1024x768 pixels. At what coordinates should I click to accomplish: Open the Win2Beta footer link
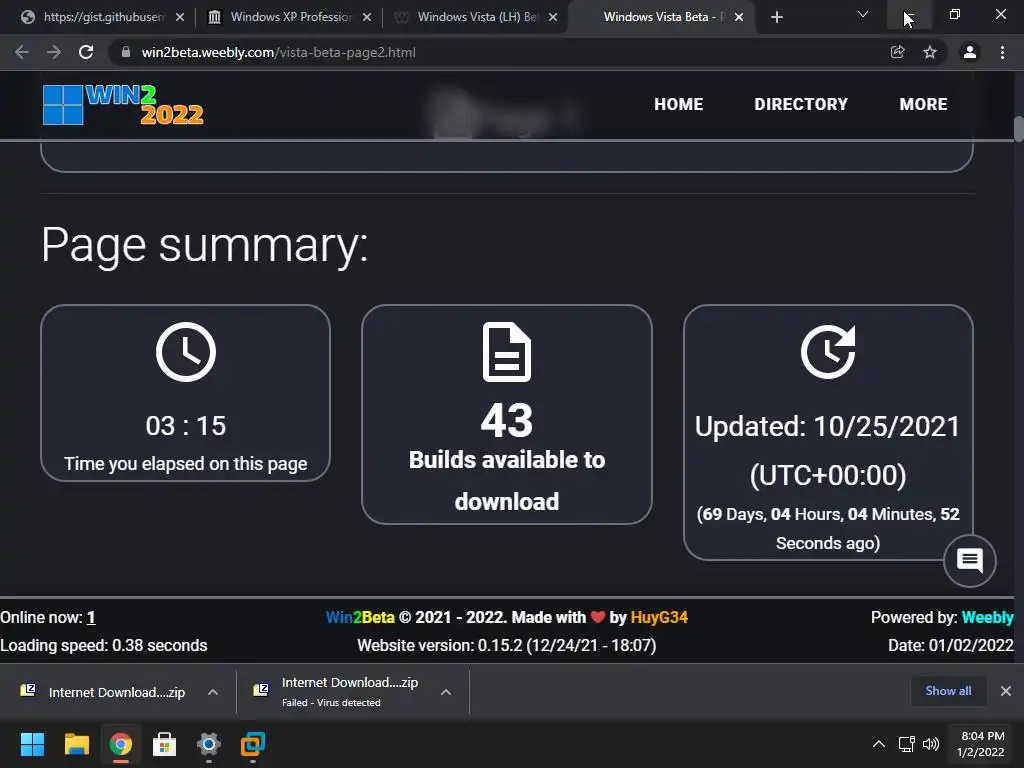point(360,618)
